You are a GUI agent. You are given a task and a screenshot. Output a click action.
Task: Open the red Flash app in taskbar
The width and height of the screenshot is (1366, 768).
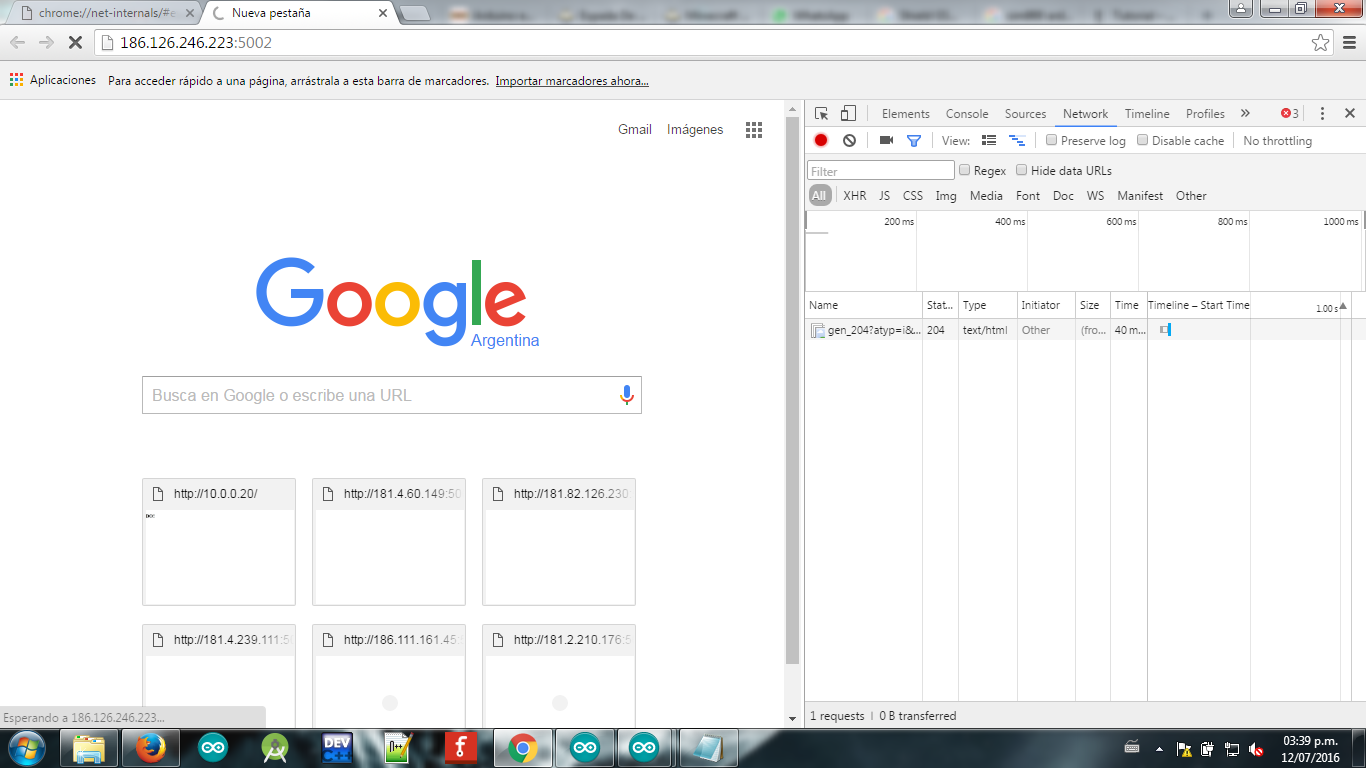460,748
